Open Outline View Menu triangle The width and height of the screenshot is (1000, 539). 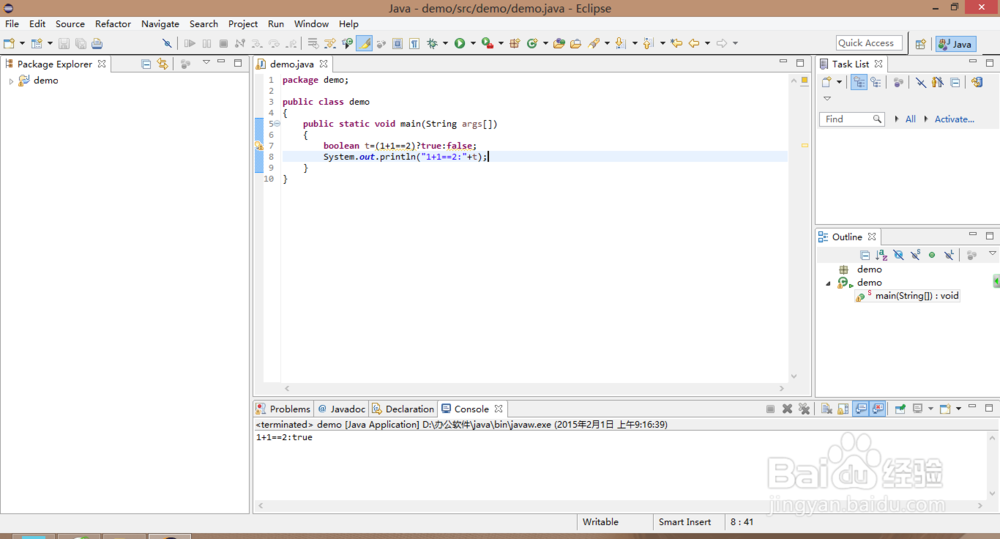click(x=992, y=254)
